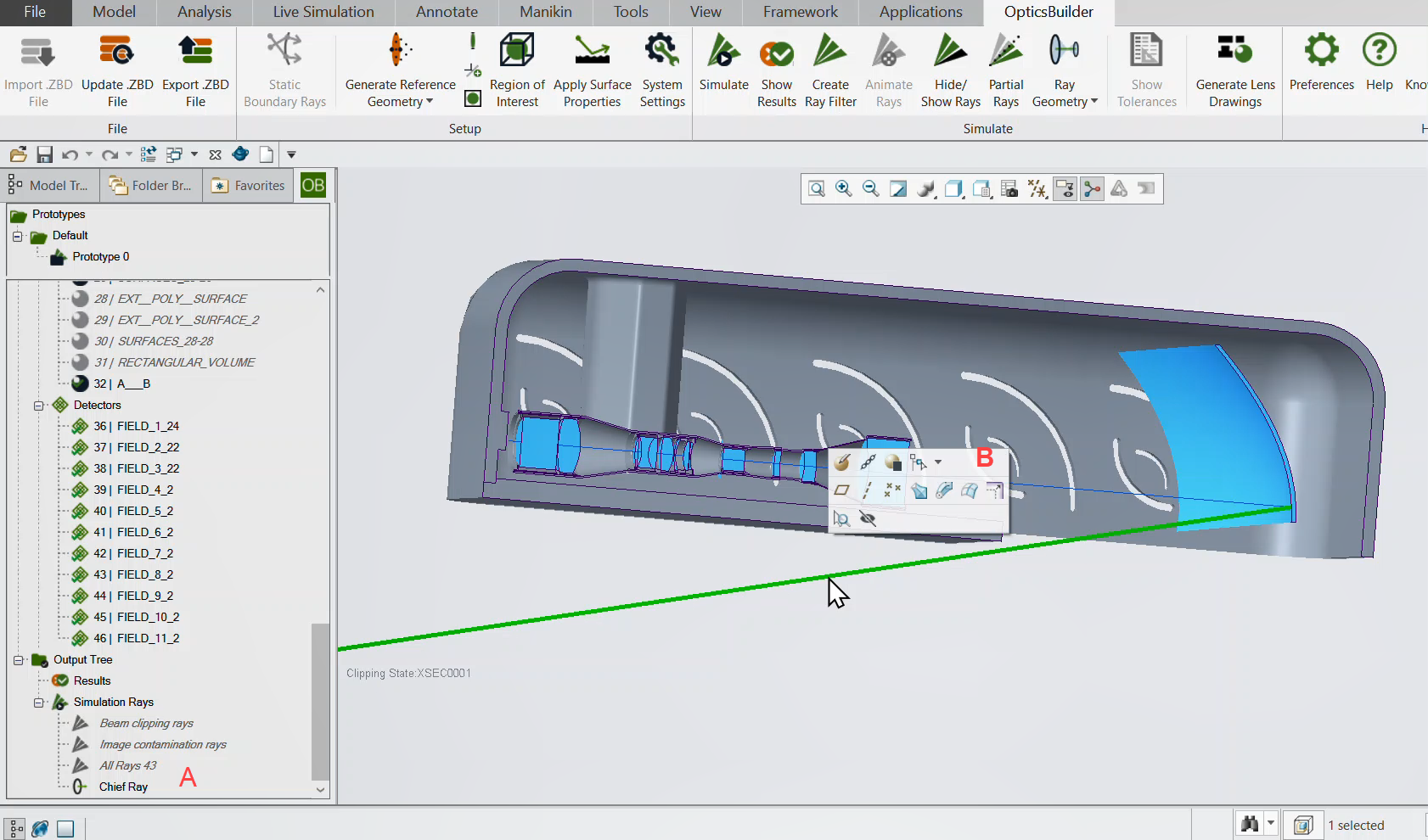Viewport: 1428px width, 840px height.
Task: Collapse the Detectors tree node
Action: tap(38, 406)
